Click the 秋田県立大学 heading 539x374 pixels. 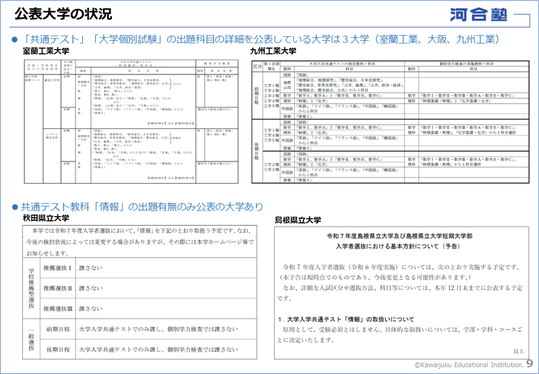click(46, 218)
